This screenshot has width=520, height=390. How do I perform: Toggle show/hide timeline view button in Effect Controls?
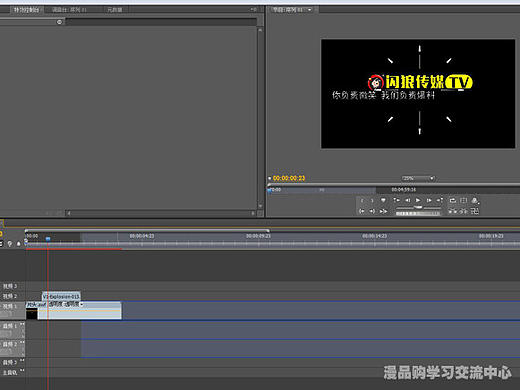(59, 22)
